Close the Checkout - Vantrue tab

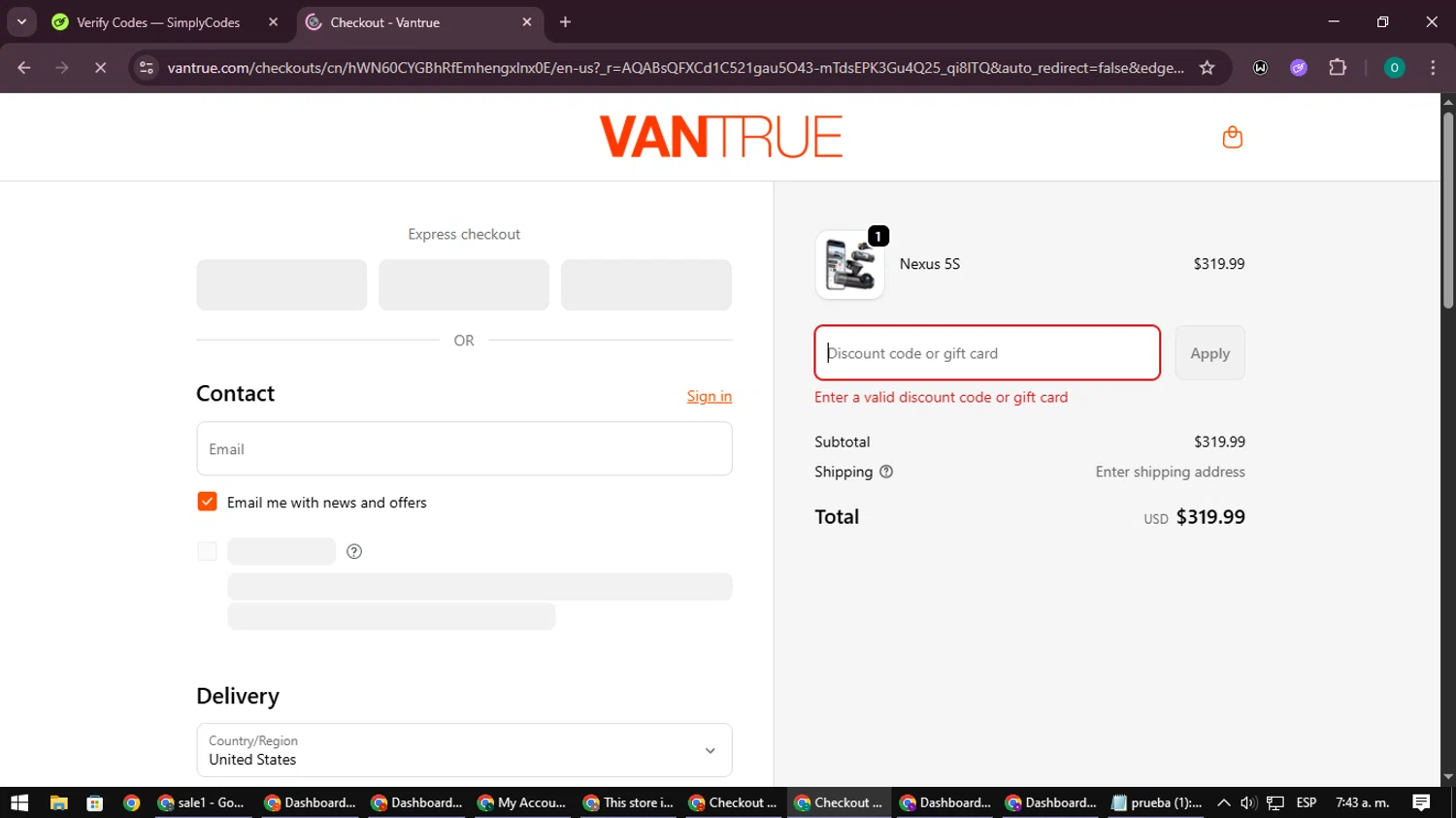point(527,22)
